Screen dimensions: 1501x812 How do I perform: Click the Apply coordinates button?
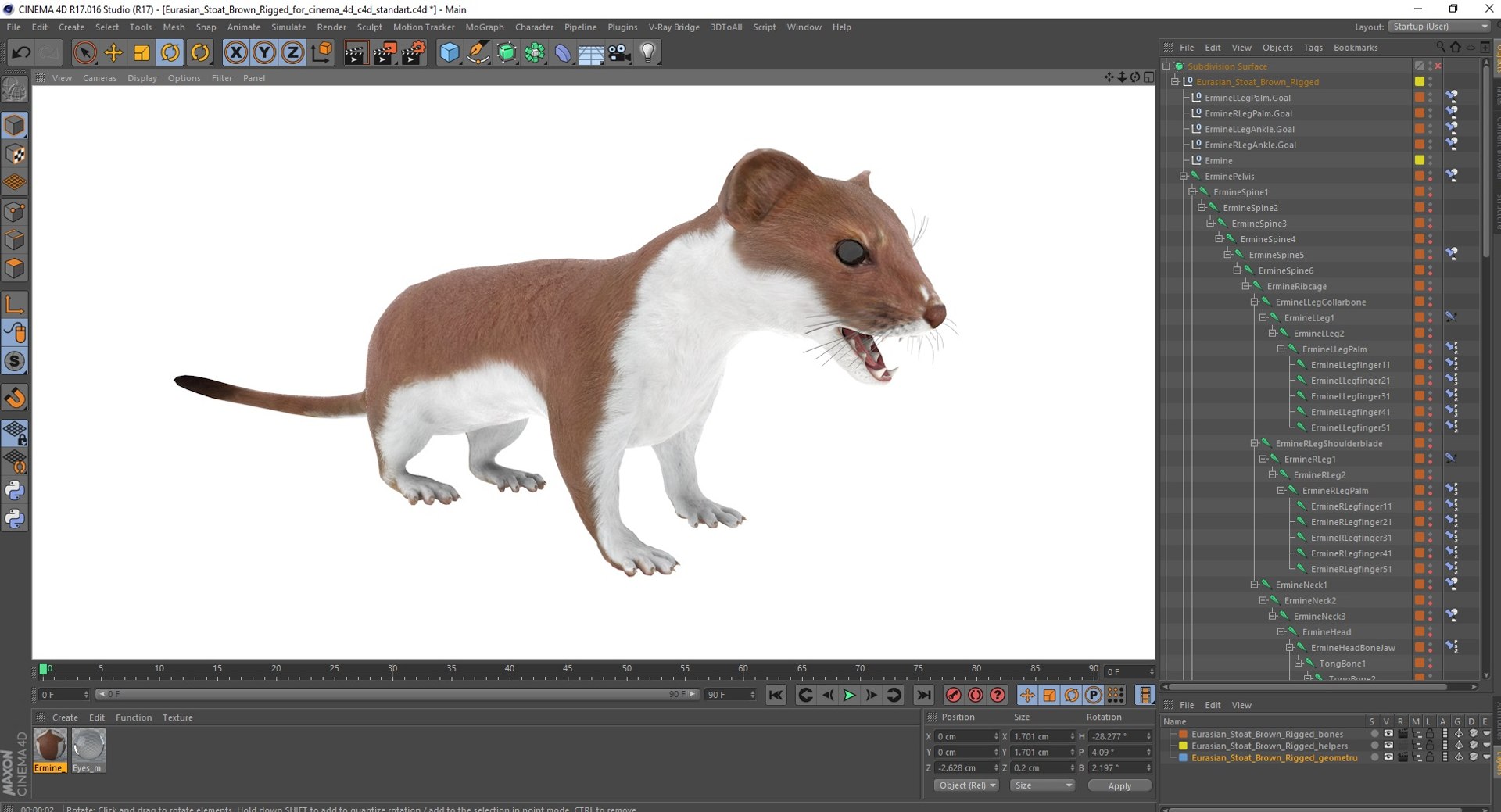click(1119, 785)
